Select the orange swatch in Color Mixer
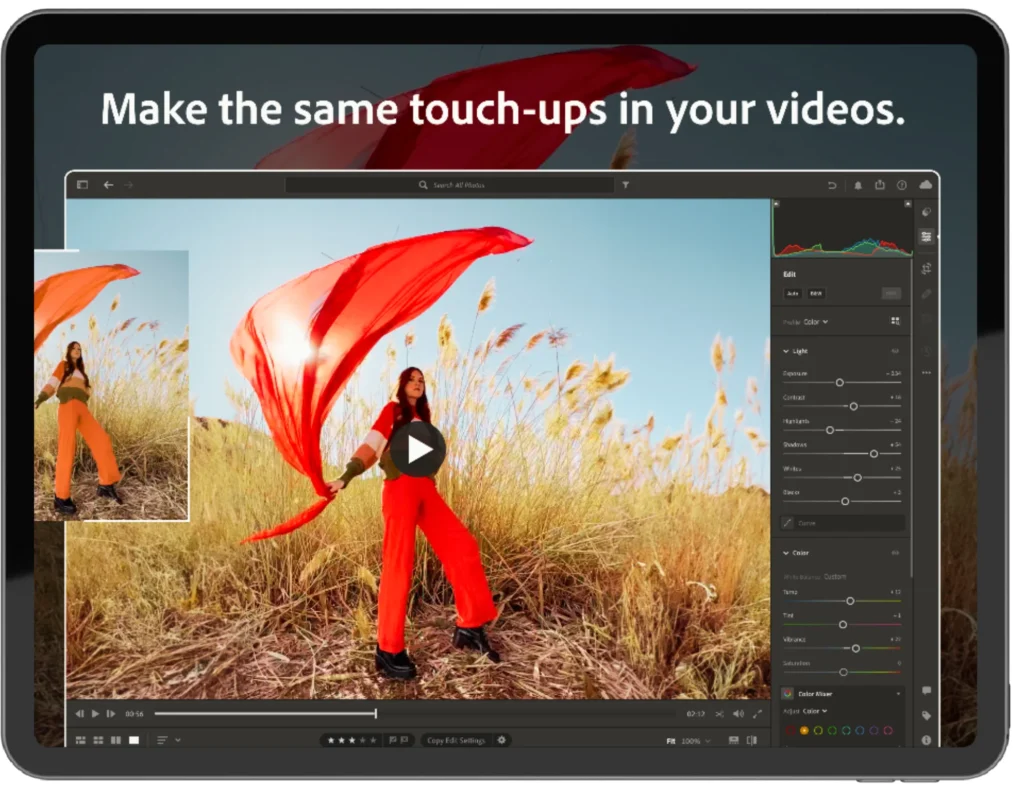 804,730
